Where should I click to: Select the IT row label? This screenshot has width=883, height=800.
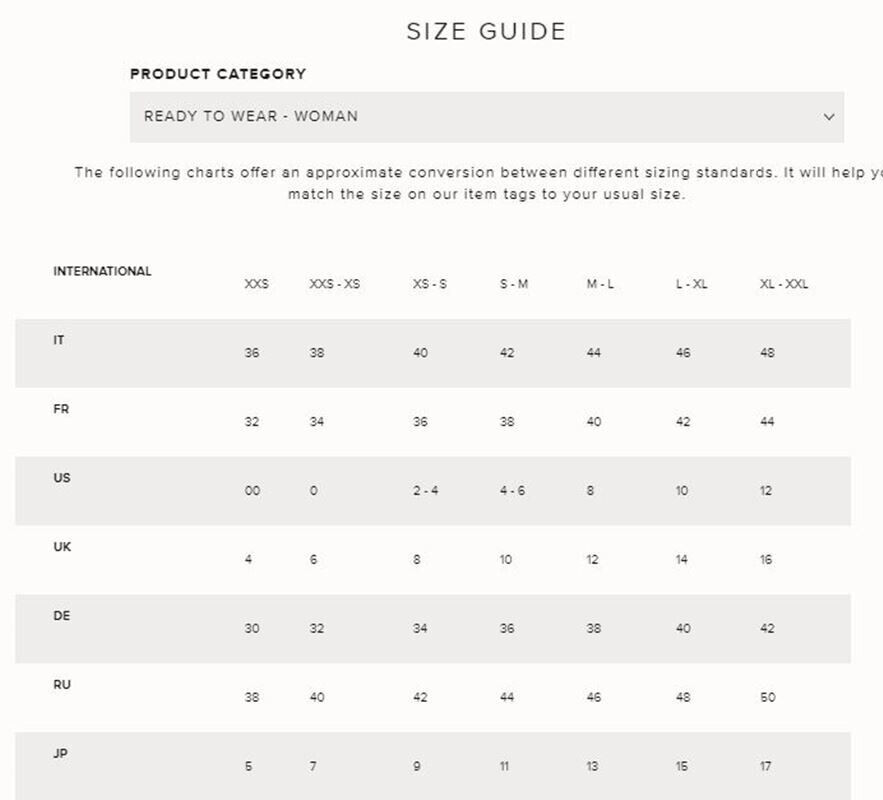click(x=59, y=340)
